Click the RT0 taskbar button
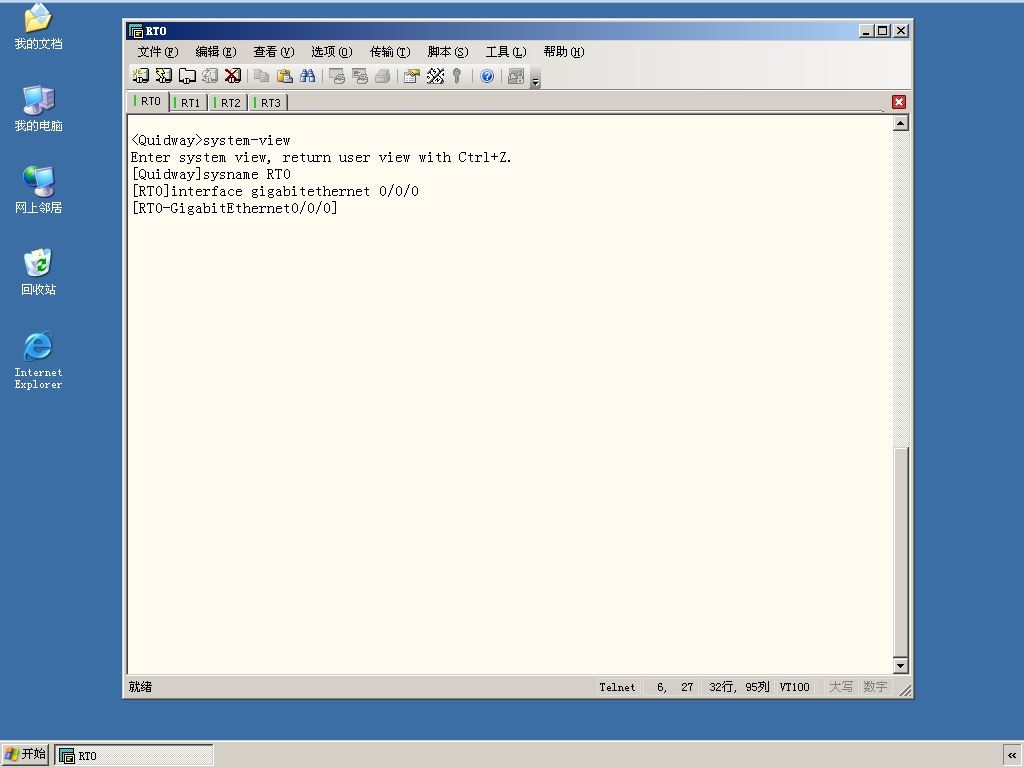Image resolution: width=1024 pixels, height=768 pixels. [134, 756]
